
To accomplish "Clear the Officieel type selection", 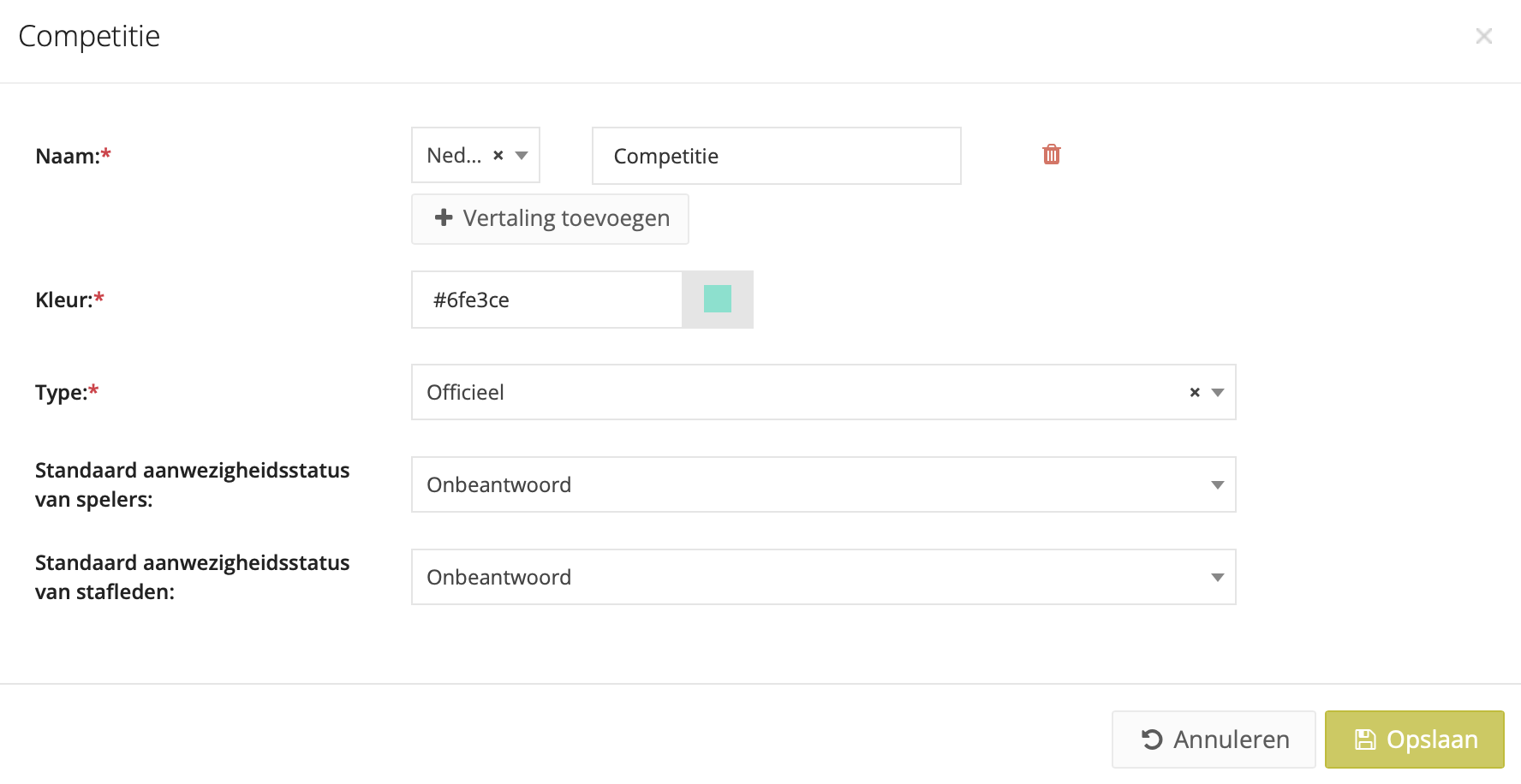I will point(1195,393).
